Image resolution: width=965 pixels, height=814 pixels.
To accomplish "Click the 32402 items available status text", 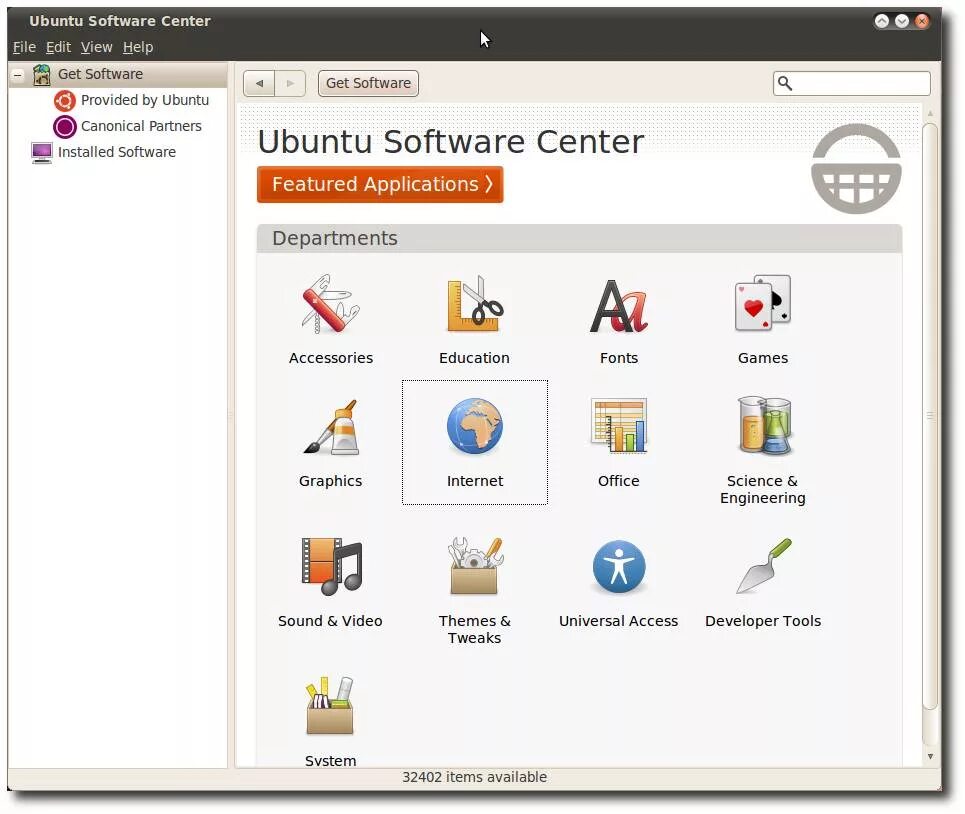I will [x=474, y=777].
